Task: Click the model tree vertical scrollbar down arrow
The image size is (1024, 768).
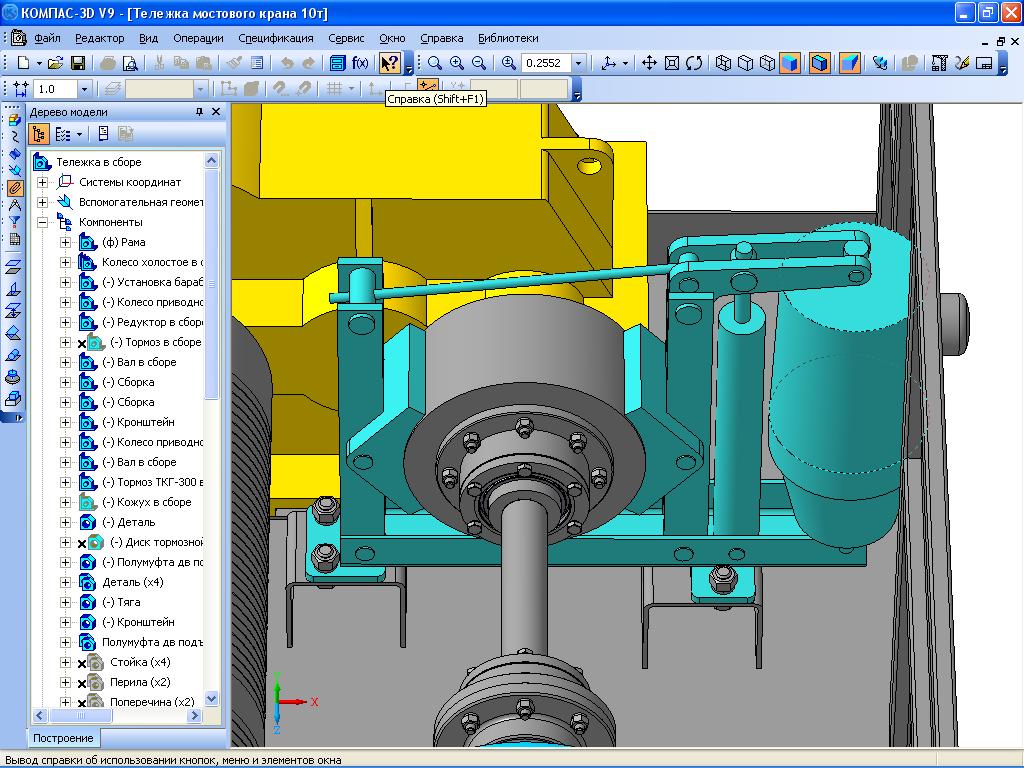Action: coord(211,699)
